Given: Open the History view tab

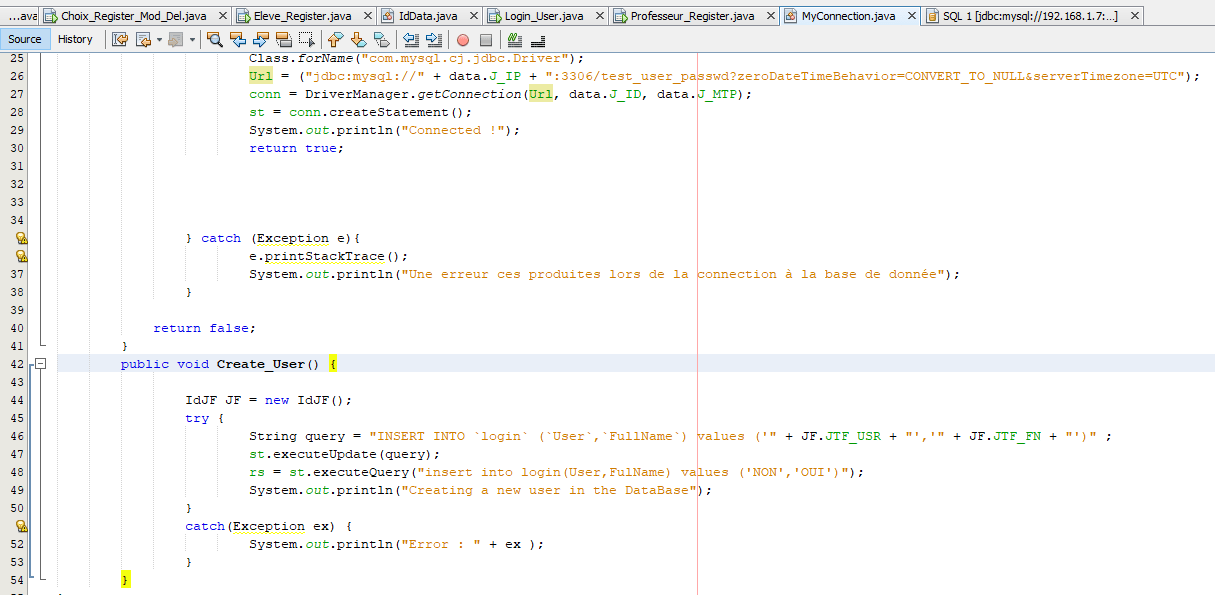Looking at the screenshot, I should pos(77,39).
